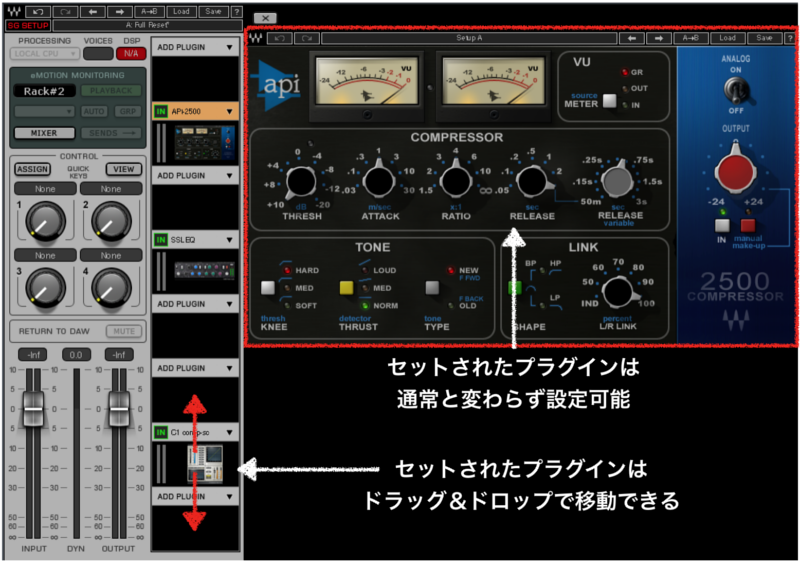800x565 pixels.
Task: Click macro knob 2
Action: pyautogui.click(x=111, y=222)
